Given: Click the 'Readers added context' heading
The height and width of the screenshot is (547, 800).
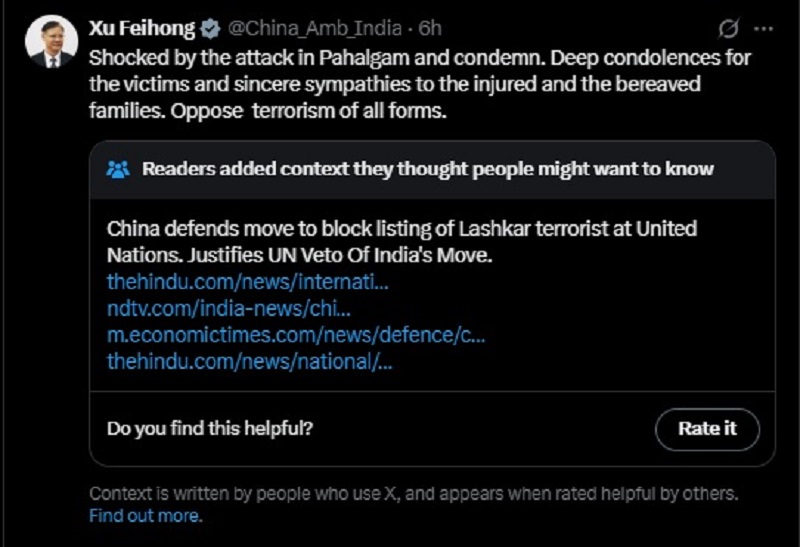Looking at the screenshot, I should coord(428,169).
